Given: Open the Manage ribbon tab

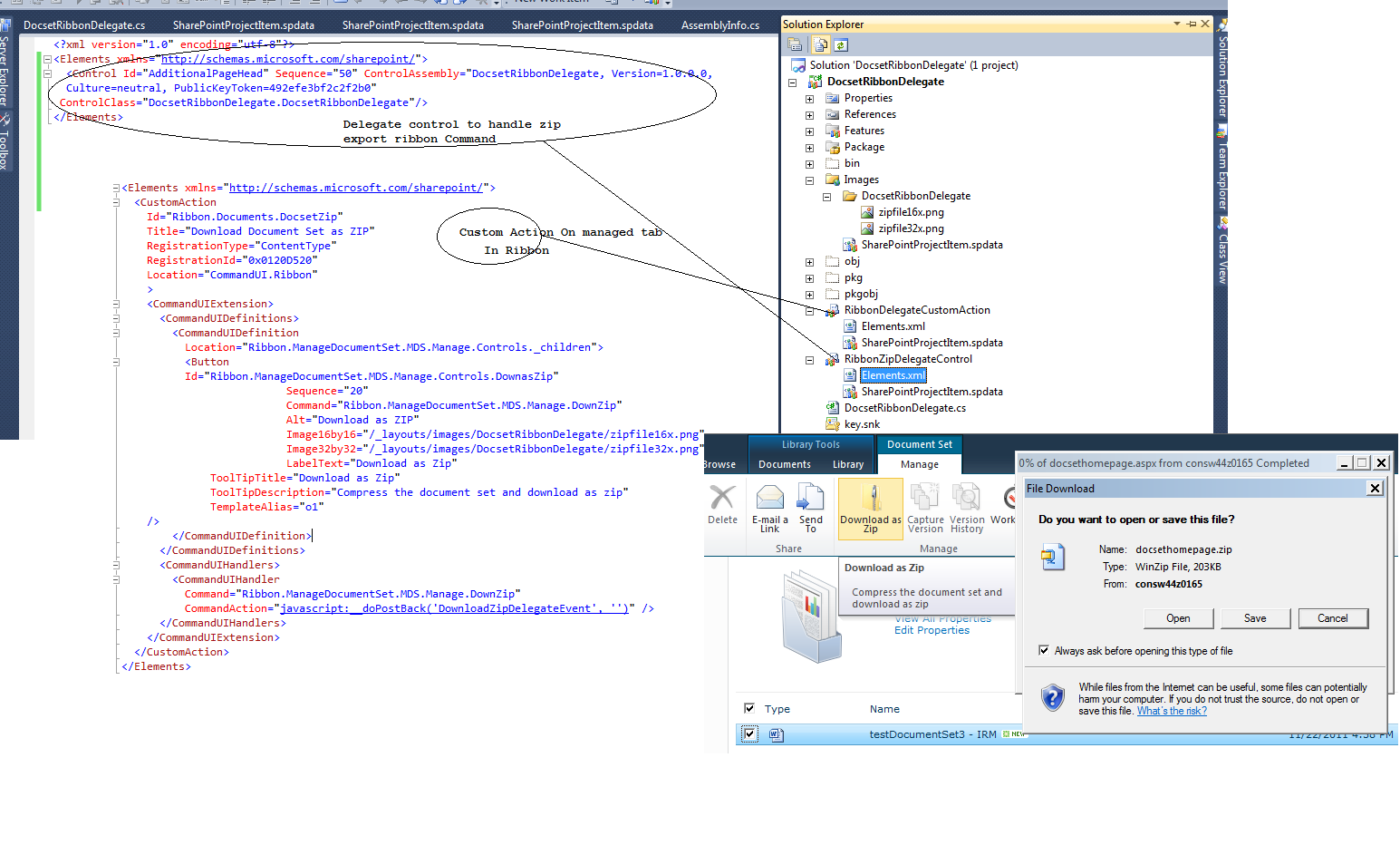Looking at the screenshot, I should (920, 464).
